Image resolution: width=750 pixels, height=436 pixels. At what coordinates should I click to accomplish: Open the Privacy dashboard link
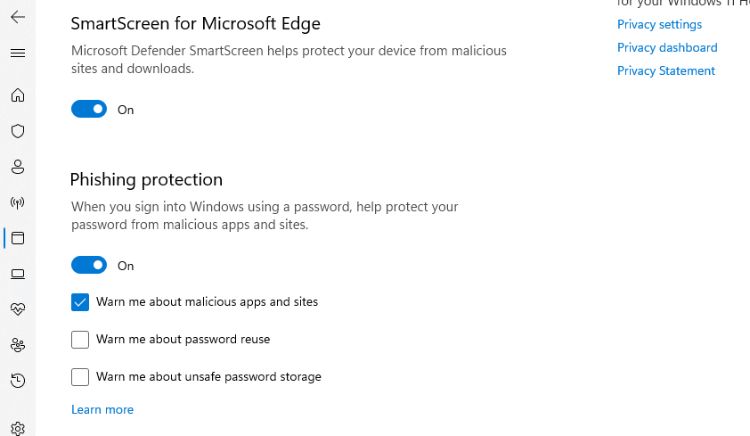point(667,47)
